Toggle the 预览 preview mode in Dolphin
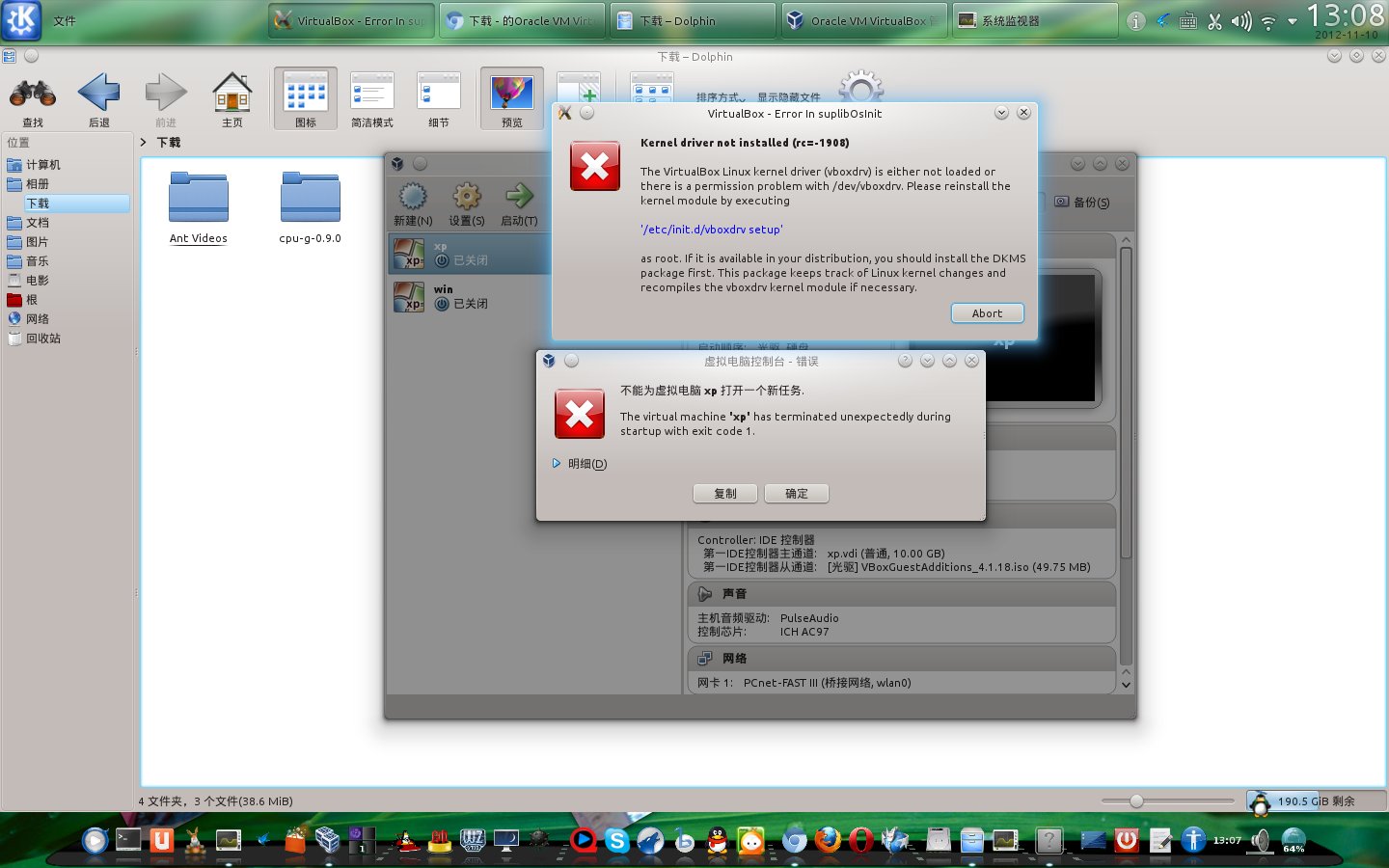The width and height of the screenshot is (1389, 868). pyautogui.click(x=512, y=99)
